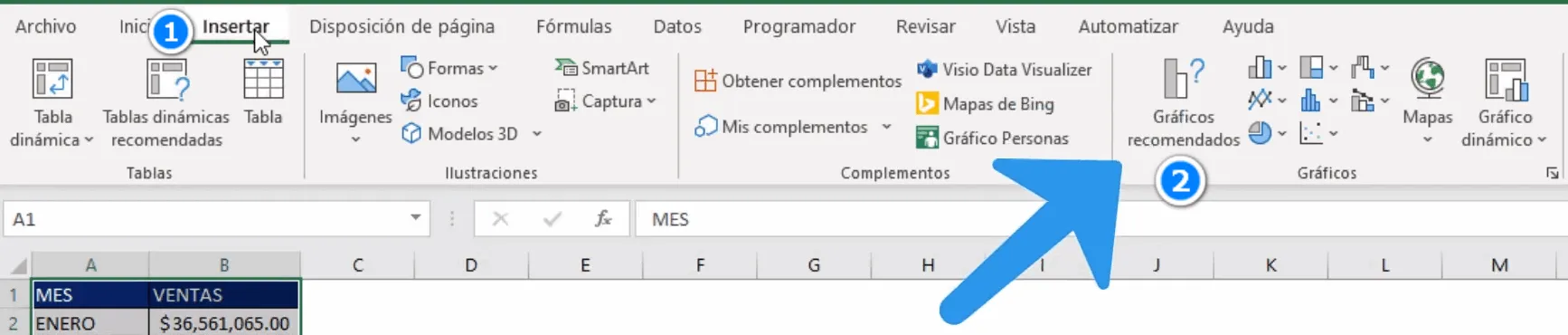The height and width of the screenshot is (335, 1568).
Task: Click the formula bar containing MES
Action: tap(1101, 219)
